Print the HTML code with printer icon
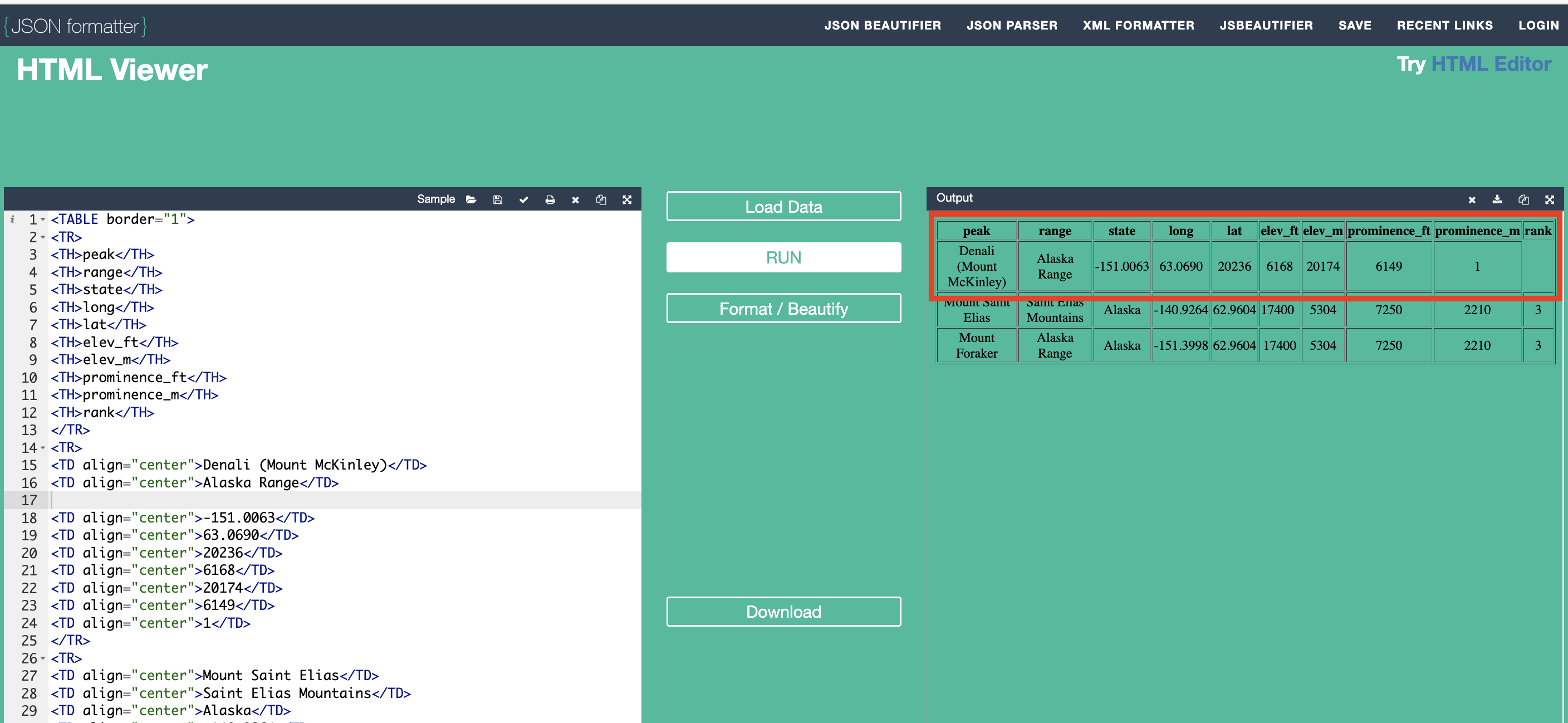Image resolution: width=1568 pixels, height=723 pixels. coord(550,200)
